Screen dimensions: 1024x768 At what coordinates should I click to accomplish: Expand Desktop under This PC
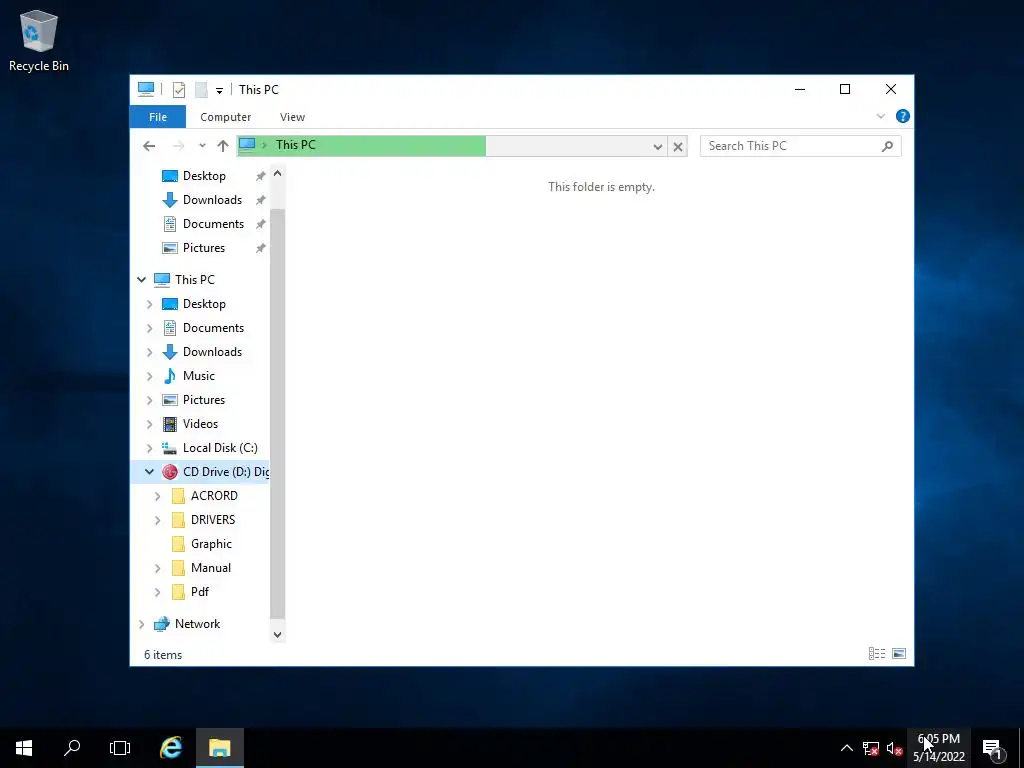[x=150, y=304]
